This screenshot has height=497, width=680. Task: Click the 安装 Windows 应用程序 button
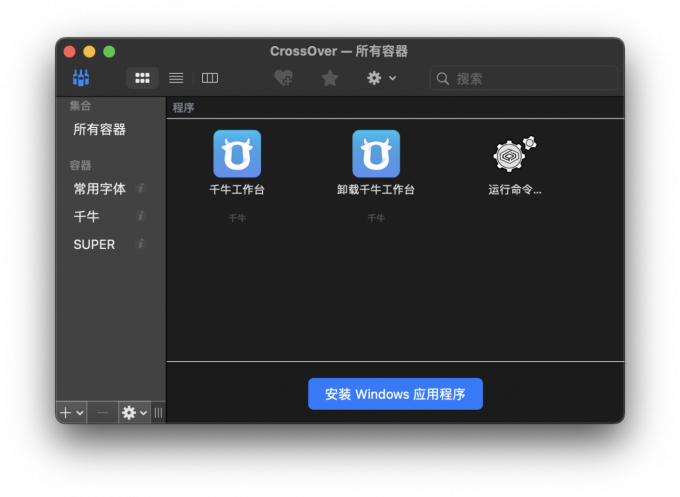395,394
